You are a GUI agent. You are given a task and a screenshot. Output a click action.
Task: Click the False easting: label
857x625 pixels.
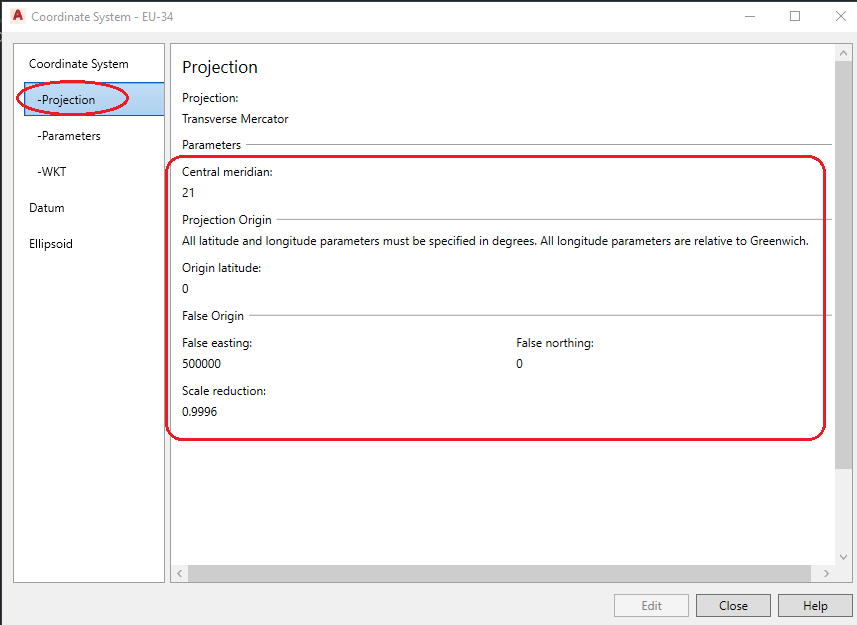(x=217, y=343)
